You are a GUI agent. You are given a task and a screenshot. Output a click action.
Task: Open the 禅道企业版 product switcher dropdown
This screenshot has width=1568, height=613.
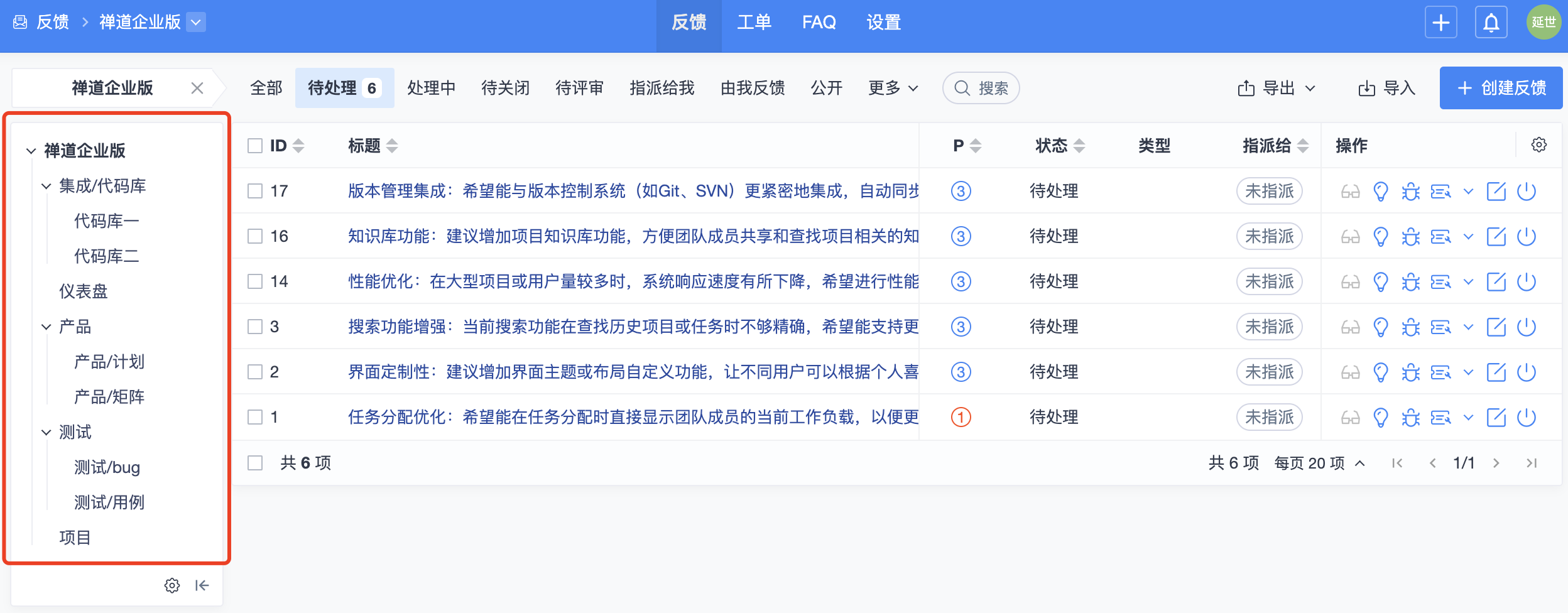click(x=196, y=23)
